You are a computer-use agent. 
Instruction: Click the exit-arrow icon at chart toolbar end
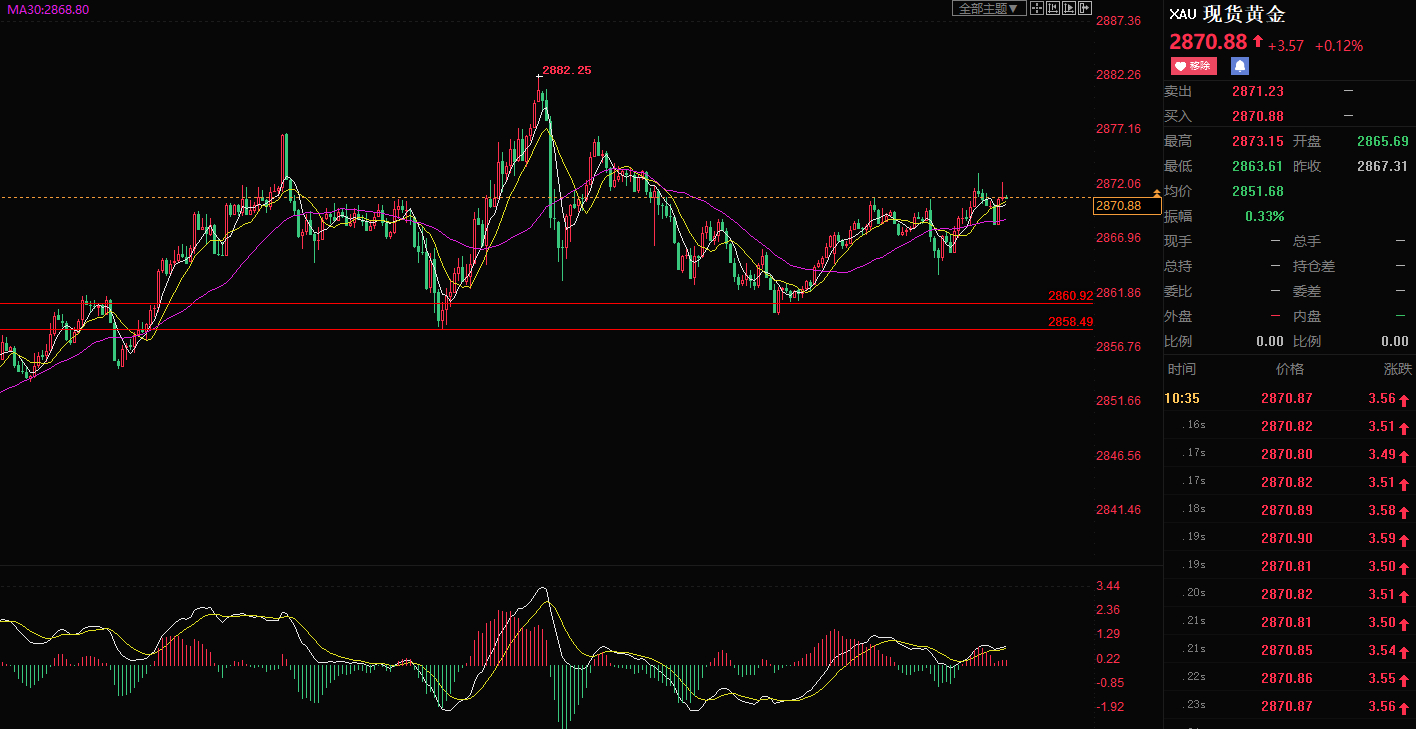click(1083, 8)
